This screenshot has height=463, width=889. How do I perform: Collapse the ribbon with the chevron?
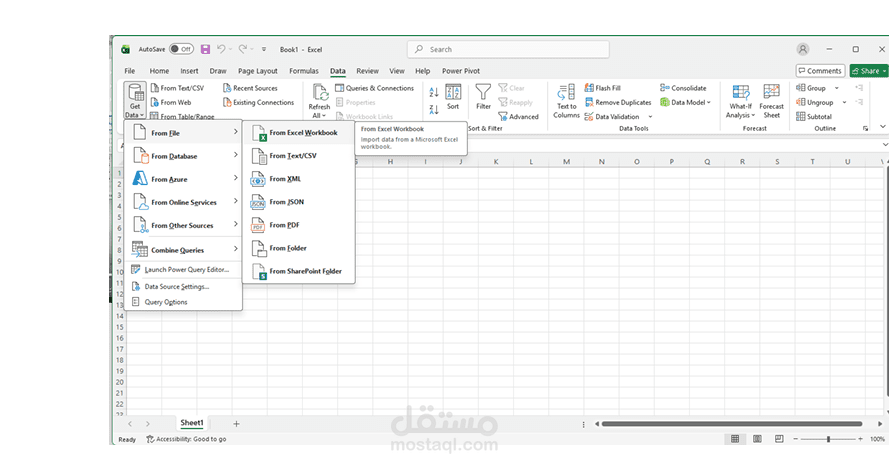883,127
